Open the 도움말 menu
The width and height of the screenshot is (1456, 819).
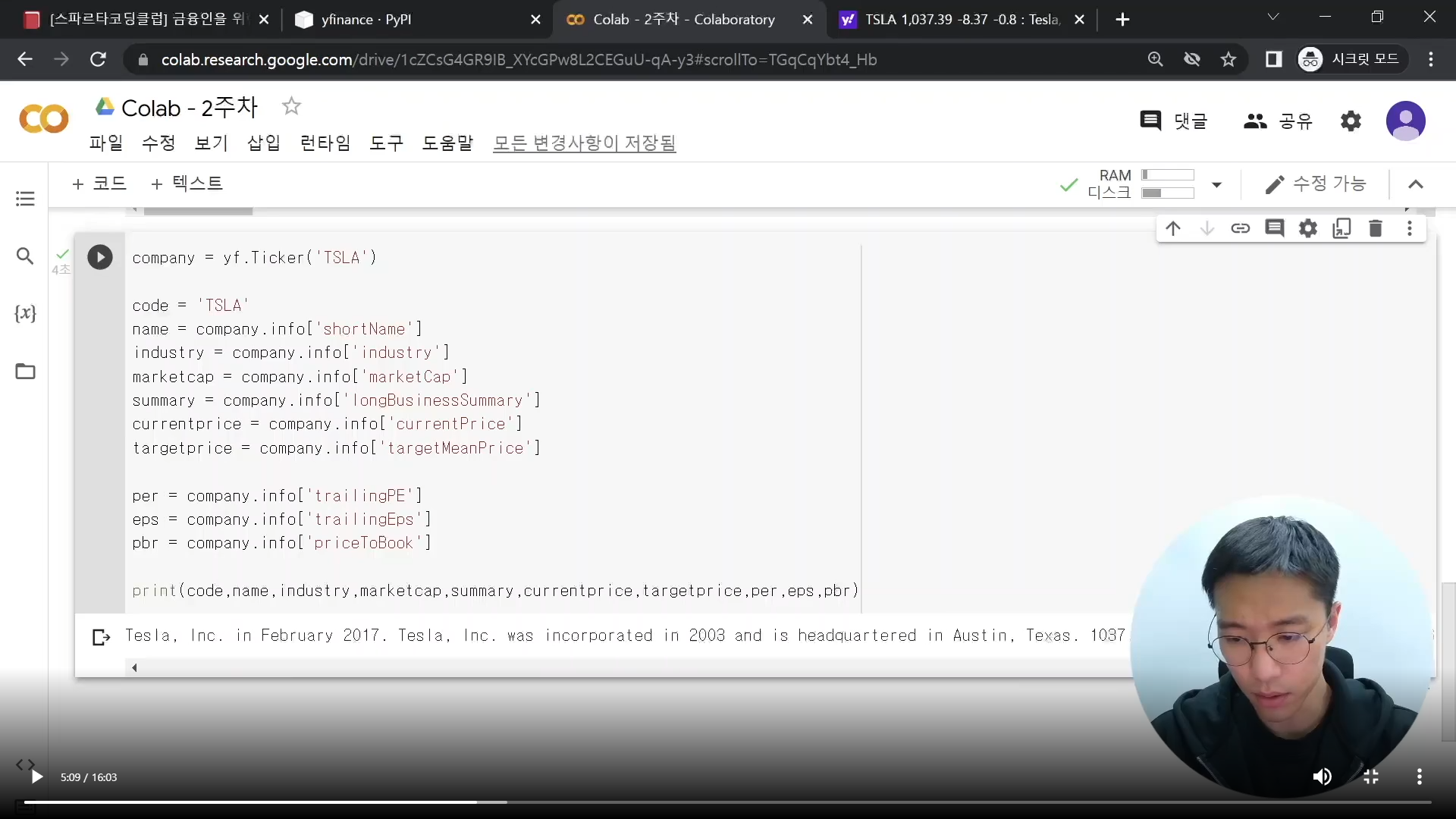(447, 143)
